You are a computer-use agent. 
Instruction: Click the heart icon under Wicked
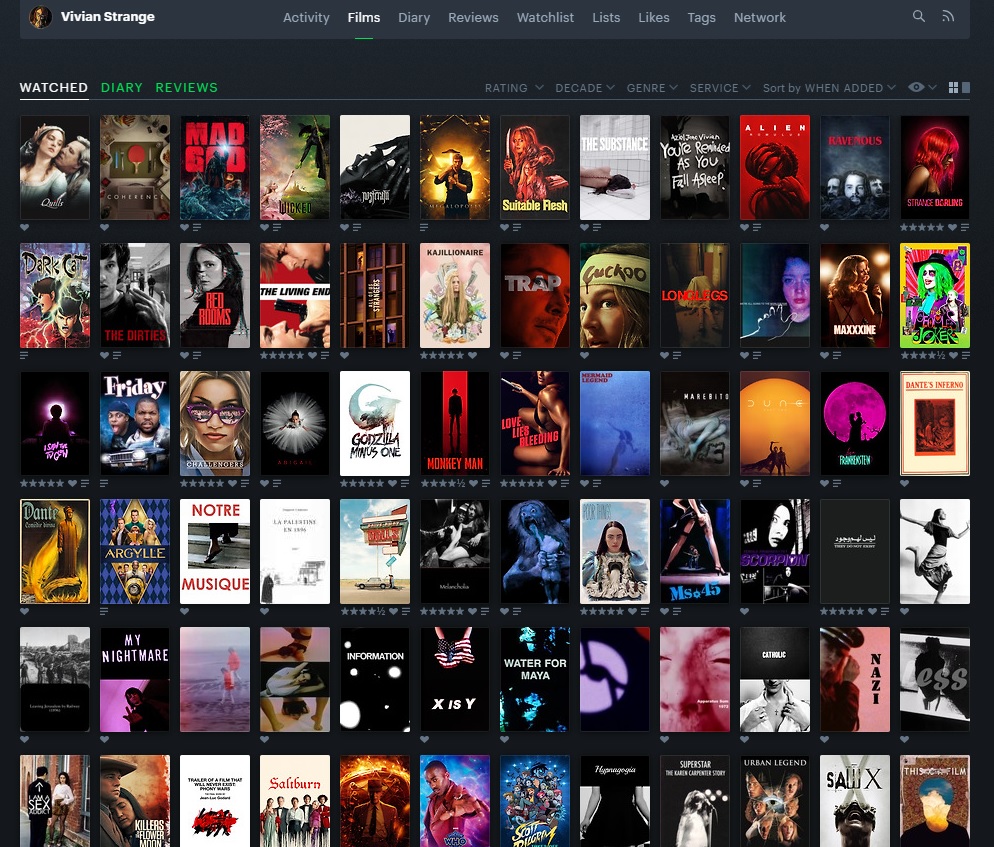coord(264,227)
